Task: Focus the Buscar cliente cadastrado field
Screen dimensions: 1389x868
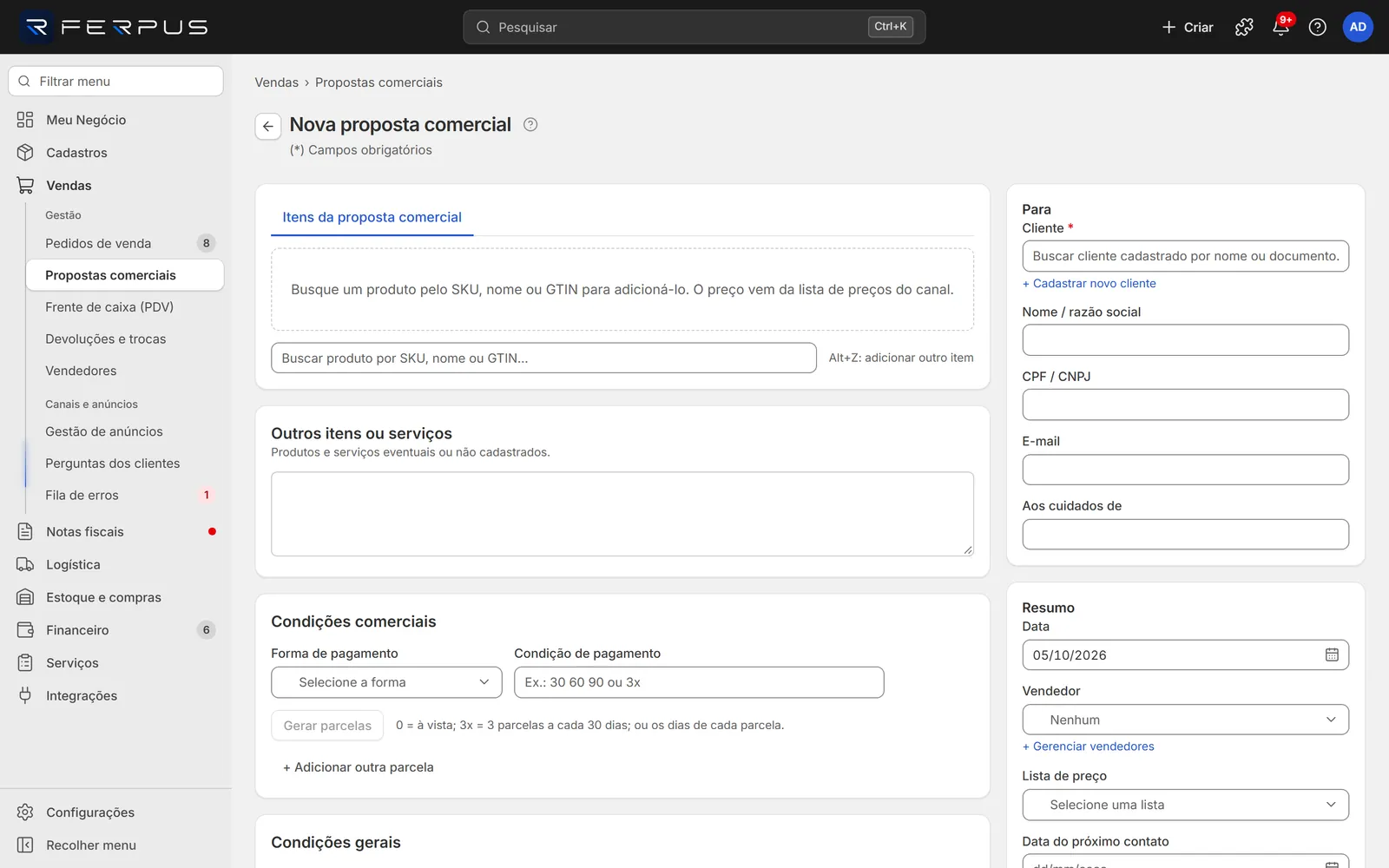Action: point(1185,256)
